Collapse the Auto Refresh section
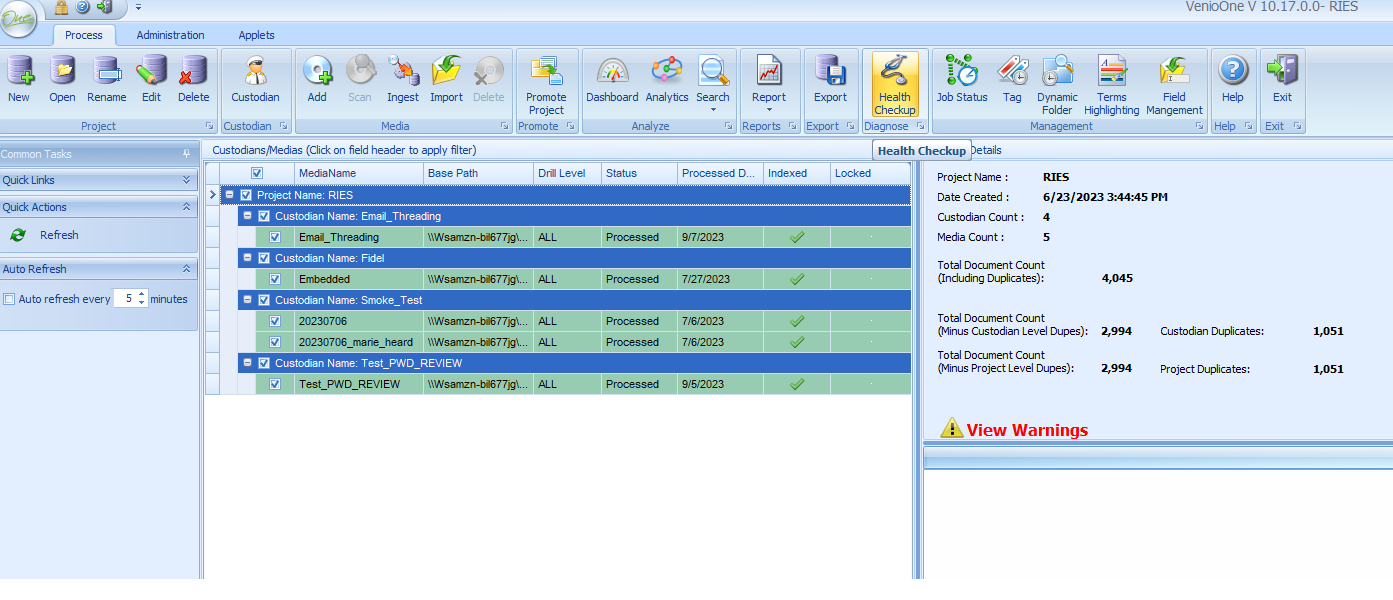This screenshot has height=600, width=1393. (186, 269)
